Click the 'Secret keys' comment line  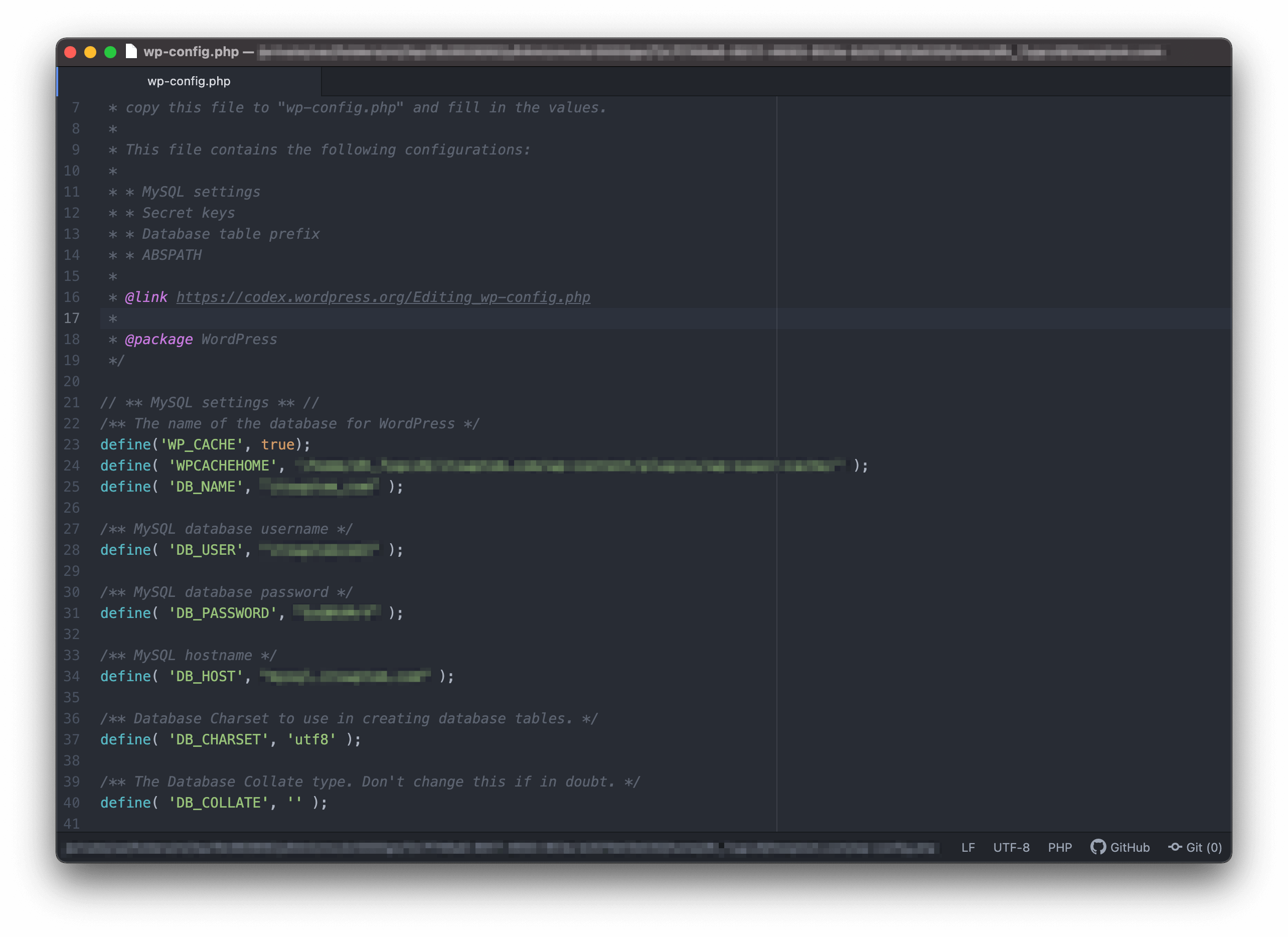click(x=188, y=212)
